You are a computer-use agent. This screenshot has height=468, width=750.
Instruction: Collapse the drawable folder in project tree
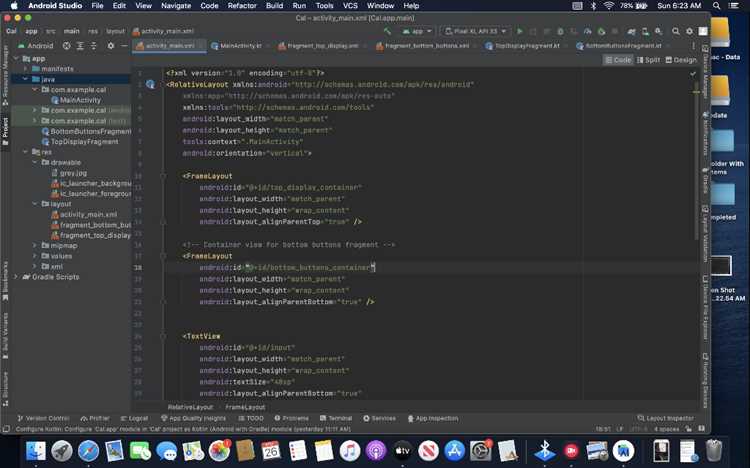[34, 163]
